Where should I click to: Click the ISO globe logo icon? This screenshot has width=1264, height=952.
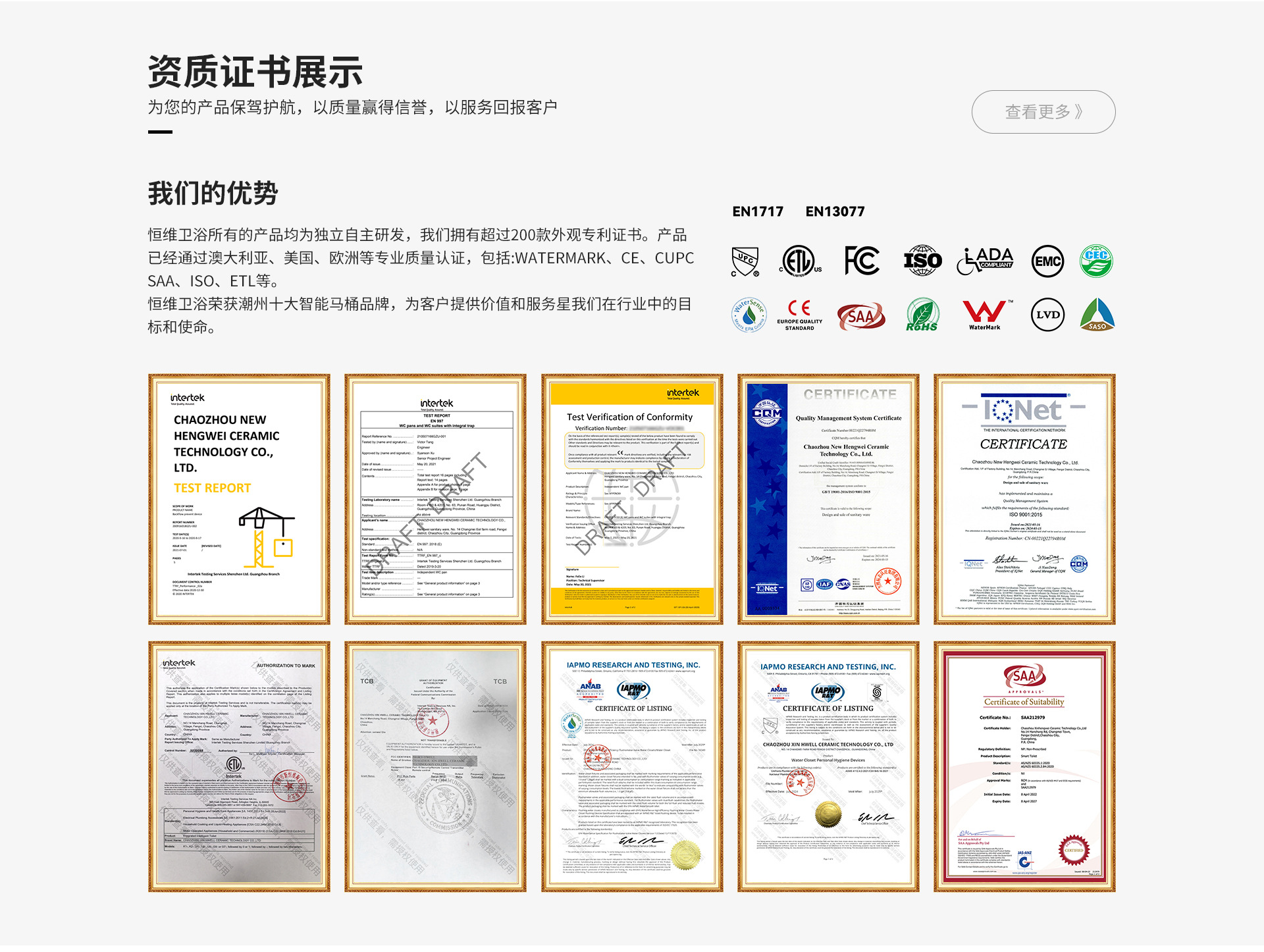click(922, 261)
